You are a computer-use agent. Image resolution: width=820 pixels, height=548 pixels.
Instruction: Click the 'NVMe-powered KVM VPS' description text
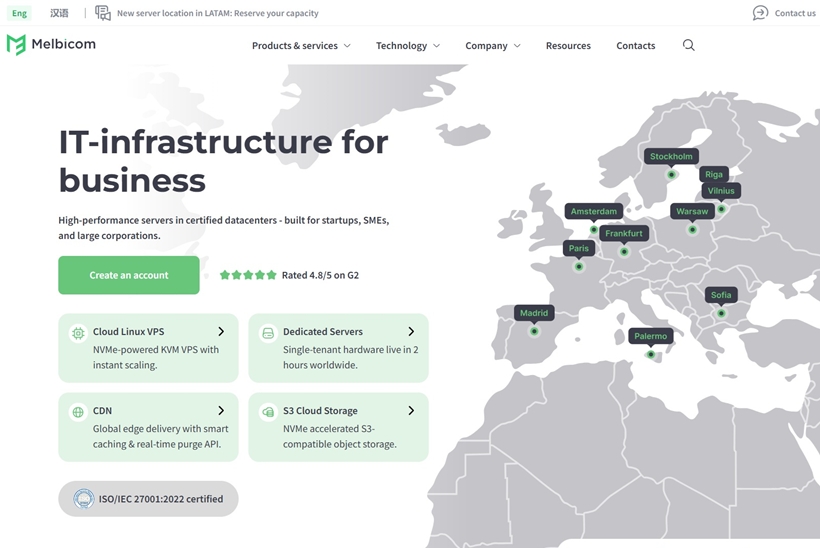(x=156, y=357)
